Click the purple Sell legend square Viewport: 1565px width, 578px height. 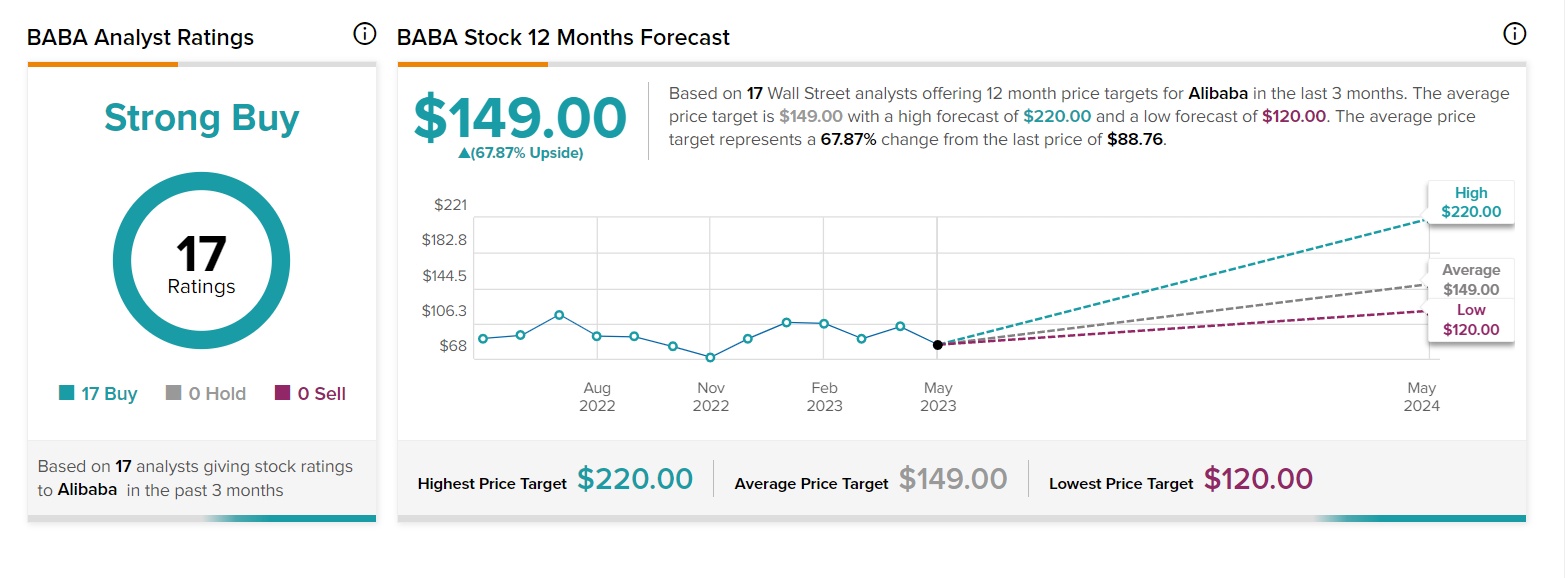pyautogui.click(x=282, y=393)
